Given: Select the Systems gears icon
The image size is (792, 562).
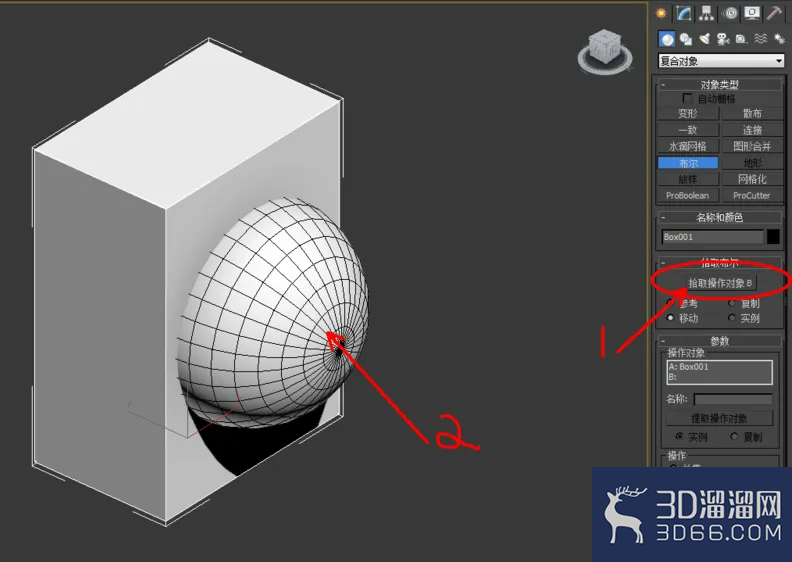Looking at the screenshot, I should click(x=779, y=39).
